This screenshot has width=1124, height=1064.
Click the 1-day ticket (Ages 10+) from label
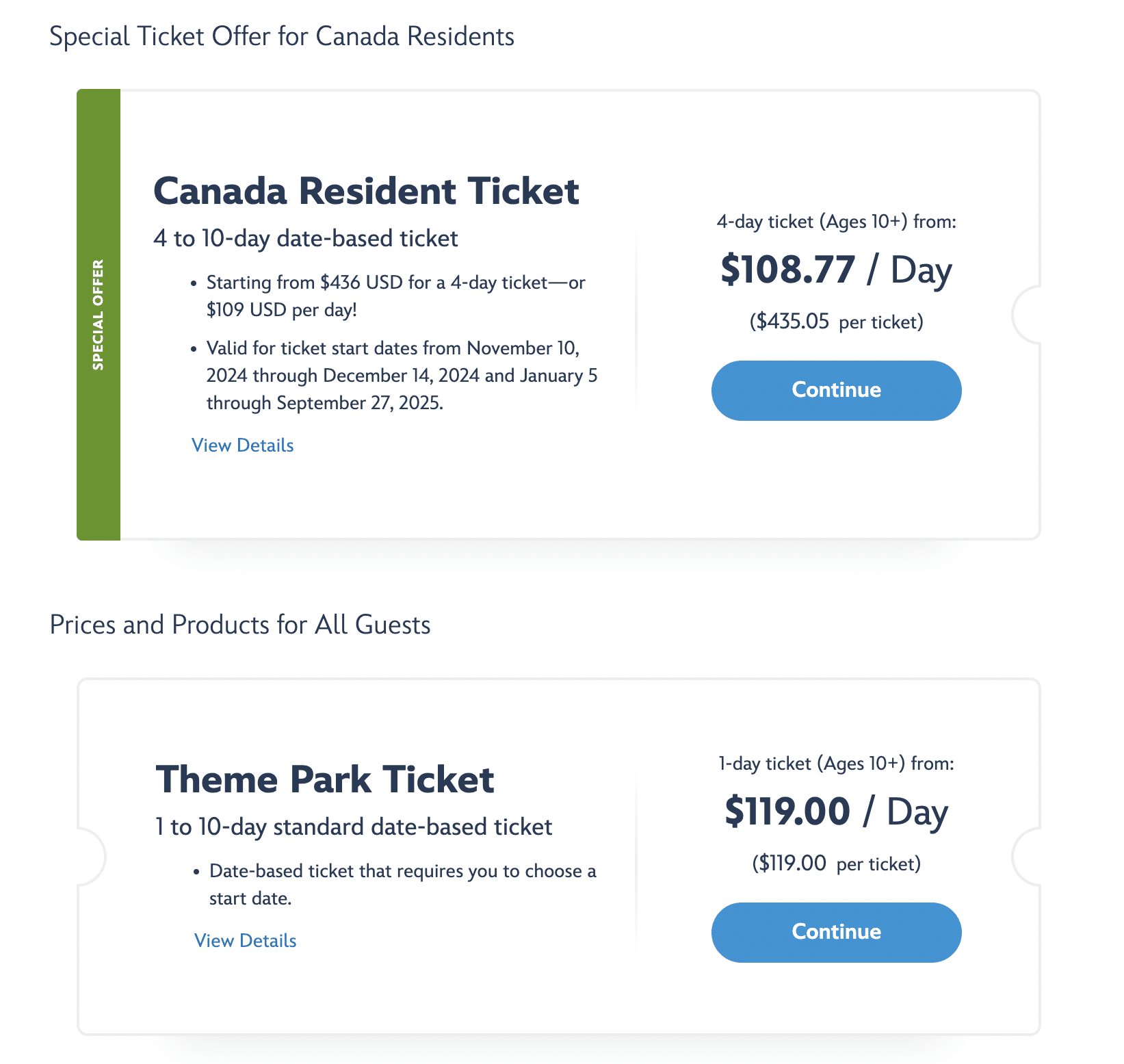point(836,764)
